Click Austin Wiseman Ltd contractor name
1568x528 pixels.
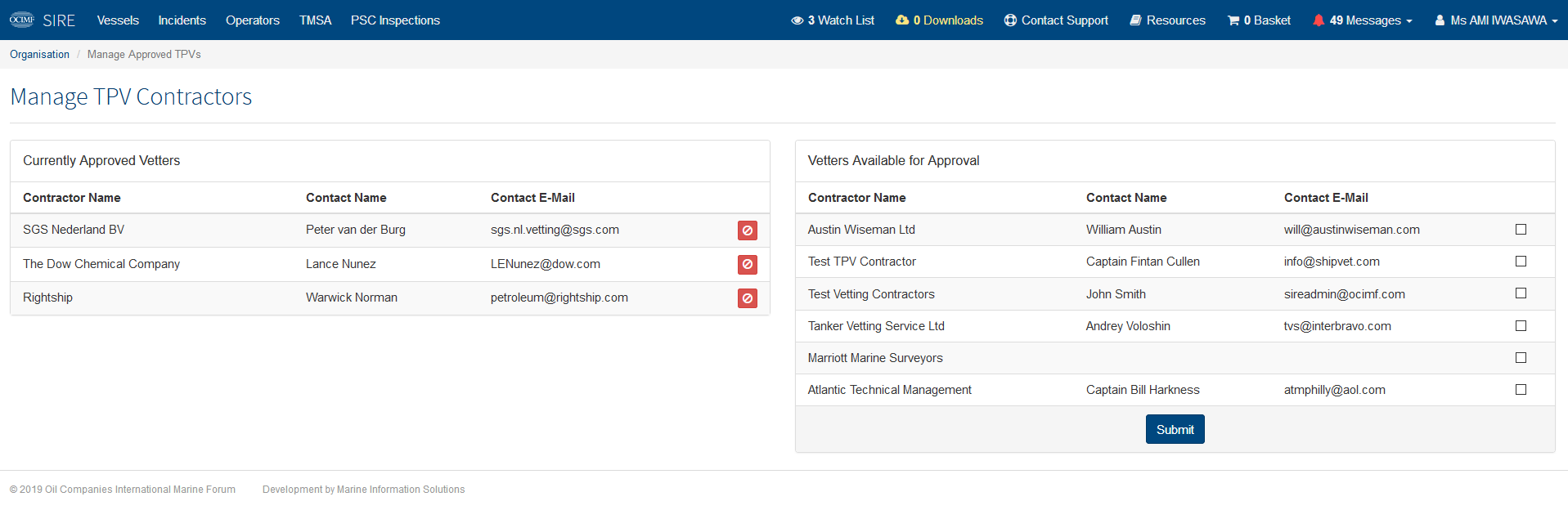click(x=861, y=230)
